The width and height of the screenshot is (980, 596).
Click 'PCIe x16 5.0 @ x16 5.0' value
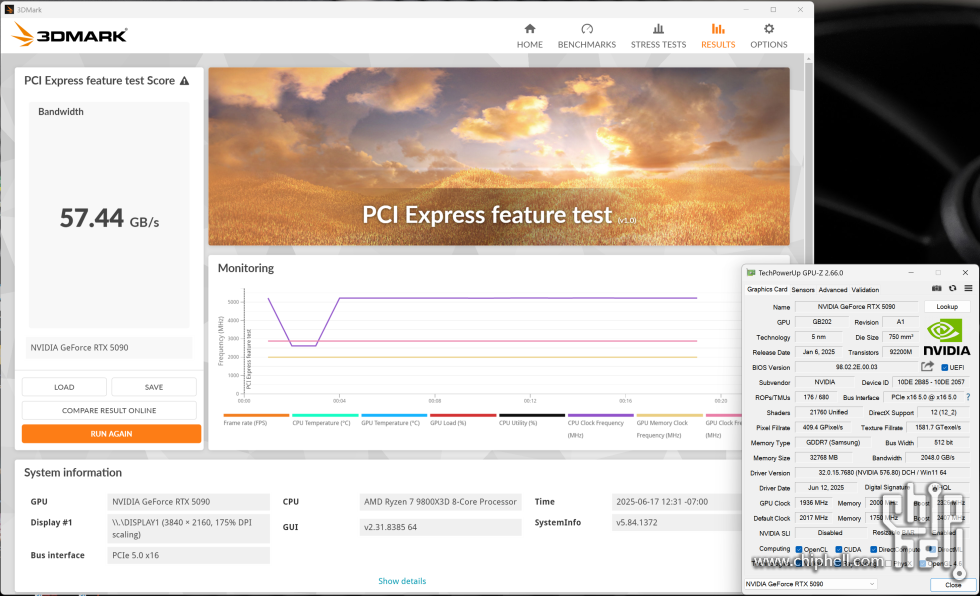pos(924,397)
